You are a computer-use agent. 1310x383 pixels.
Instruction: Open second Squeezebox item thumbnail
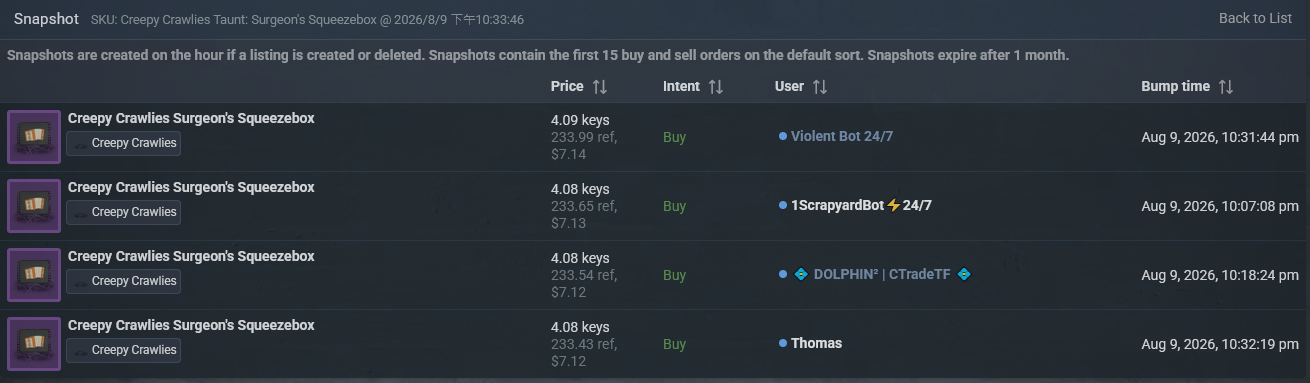click(x=34, y=205)
